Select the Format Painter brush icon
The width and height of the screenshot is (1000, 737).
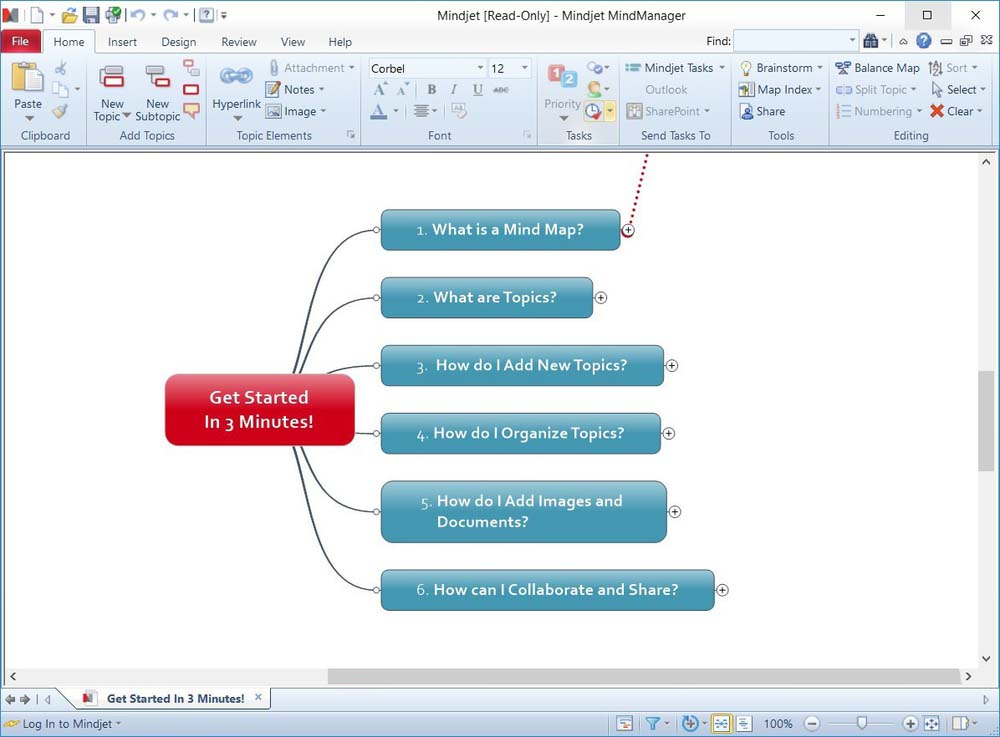[x=61, y=111]
